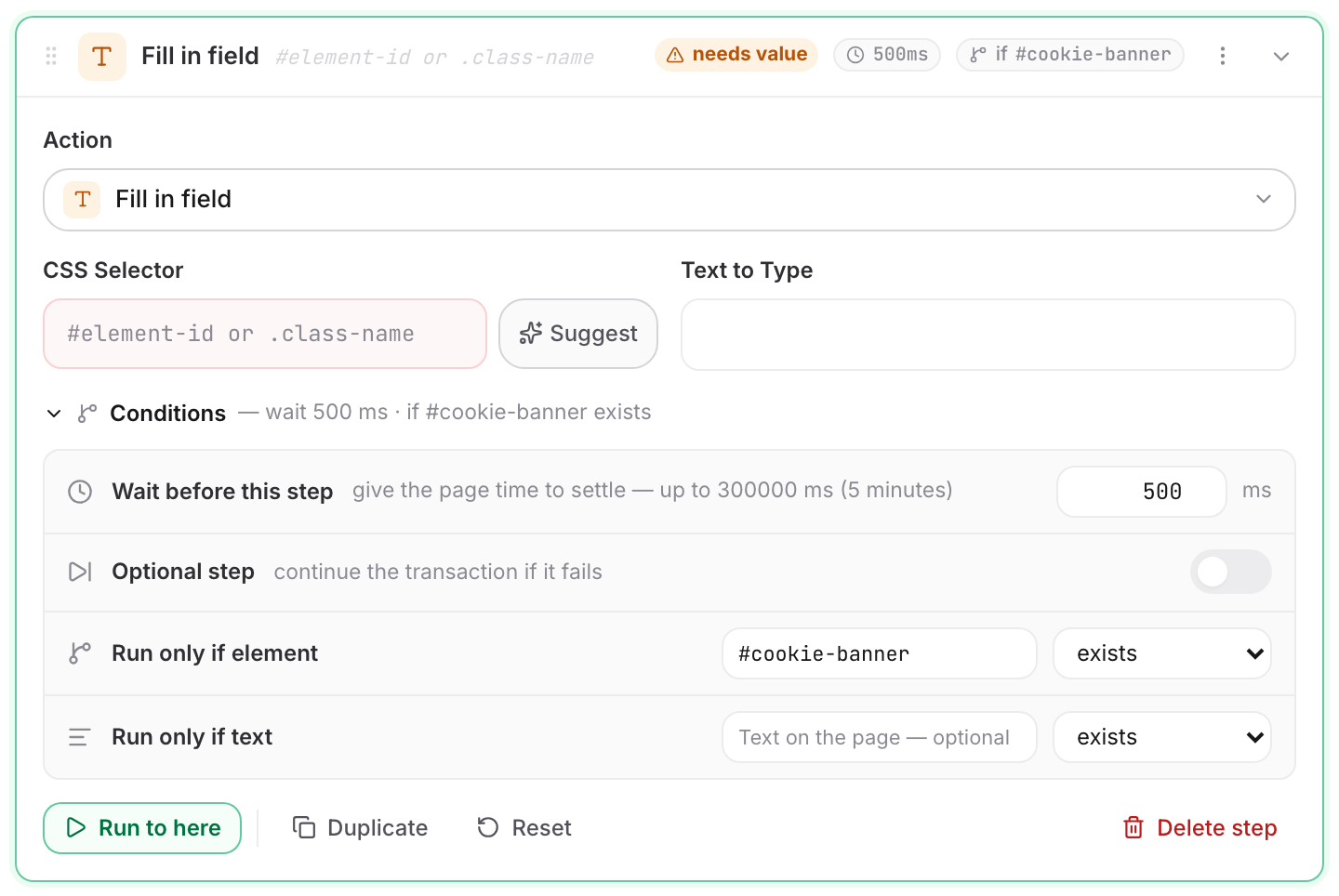This screenshot has height=896, width=1339.
Task: Focus the Text on the page optional field
Action: pos(880,737)
